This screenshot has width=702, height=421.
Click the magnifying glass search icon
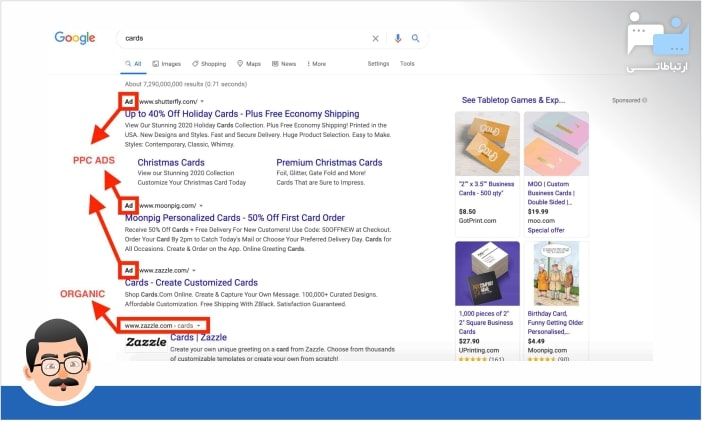tap(415, 39)
